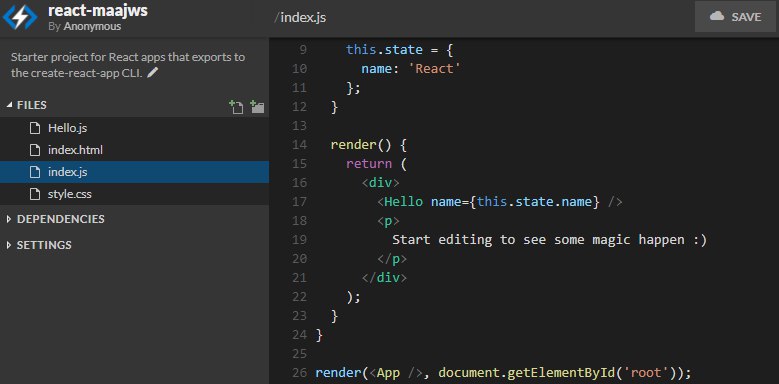The height and width of the screenshot is (384, 779).
Task: Collapse the FILES section
Action: tap(9, 105)
